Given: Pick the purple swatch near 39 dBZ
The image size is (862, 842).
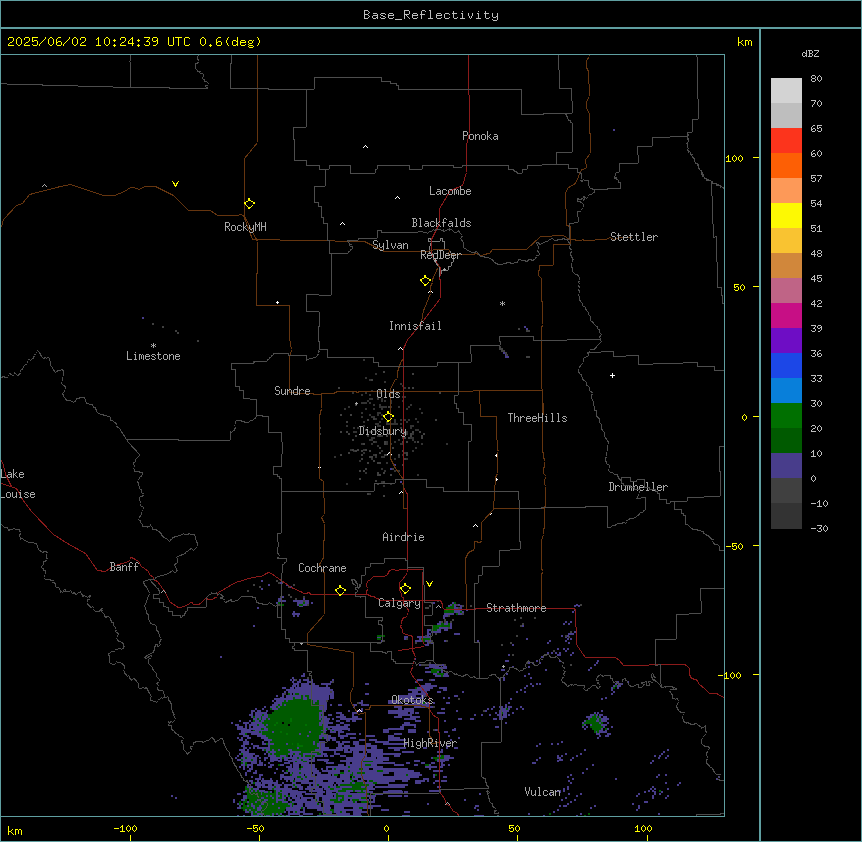Looking at the screenshot, I should [786, 341].
